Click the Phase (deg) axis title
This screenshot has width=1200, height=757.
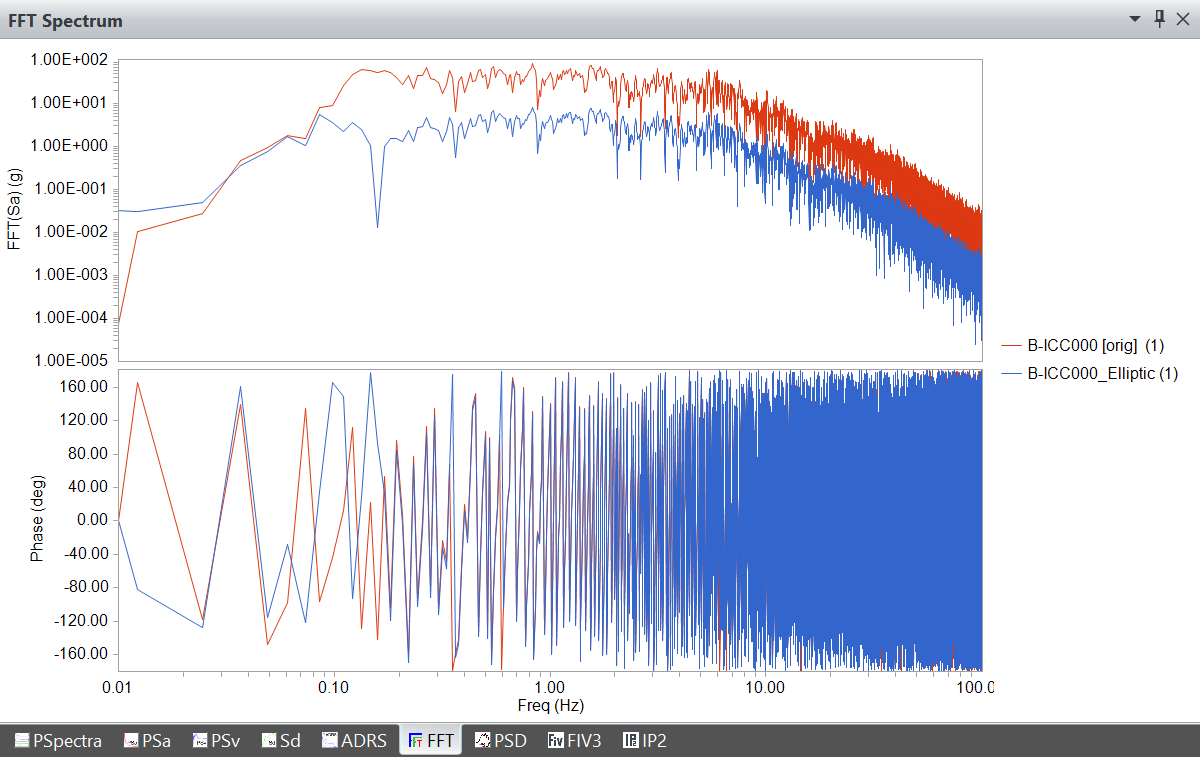tap(37, 519)
